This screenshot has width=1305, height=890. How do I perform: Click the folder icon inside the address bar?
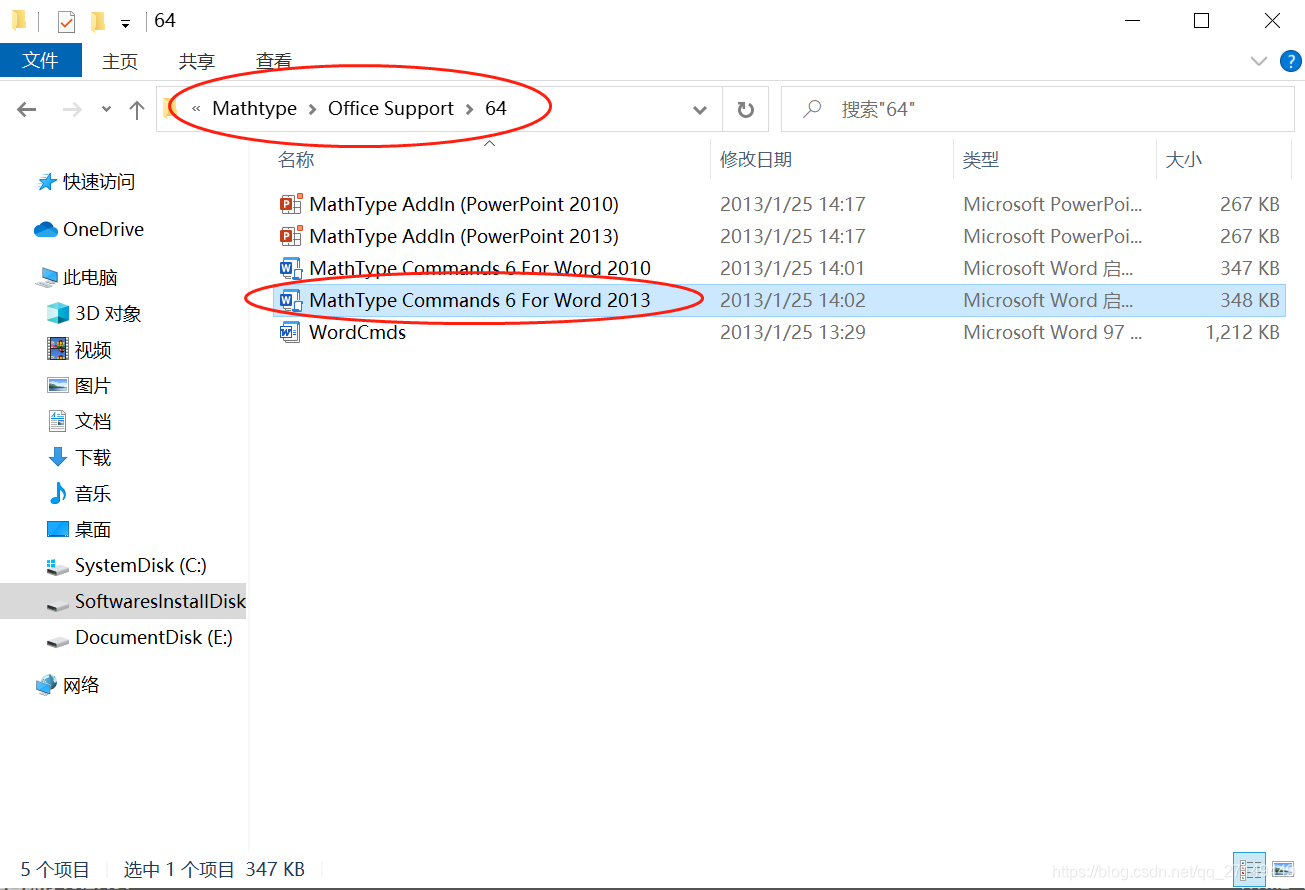tap(171, 109)
